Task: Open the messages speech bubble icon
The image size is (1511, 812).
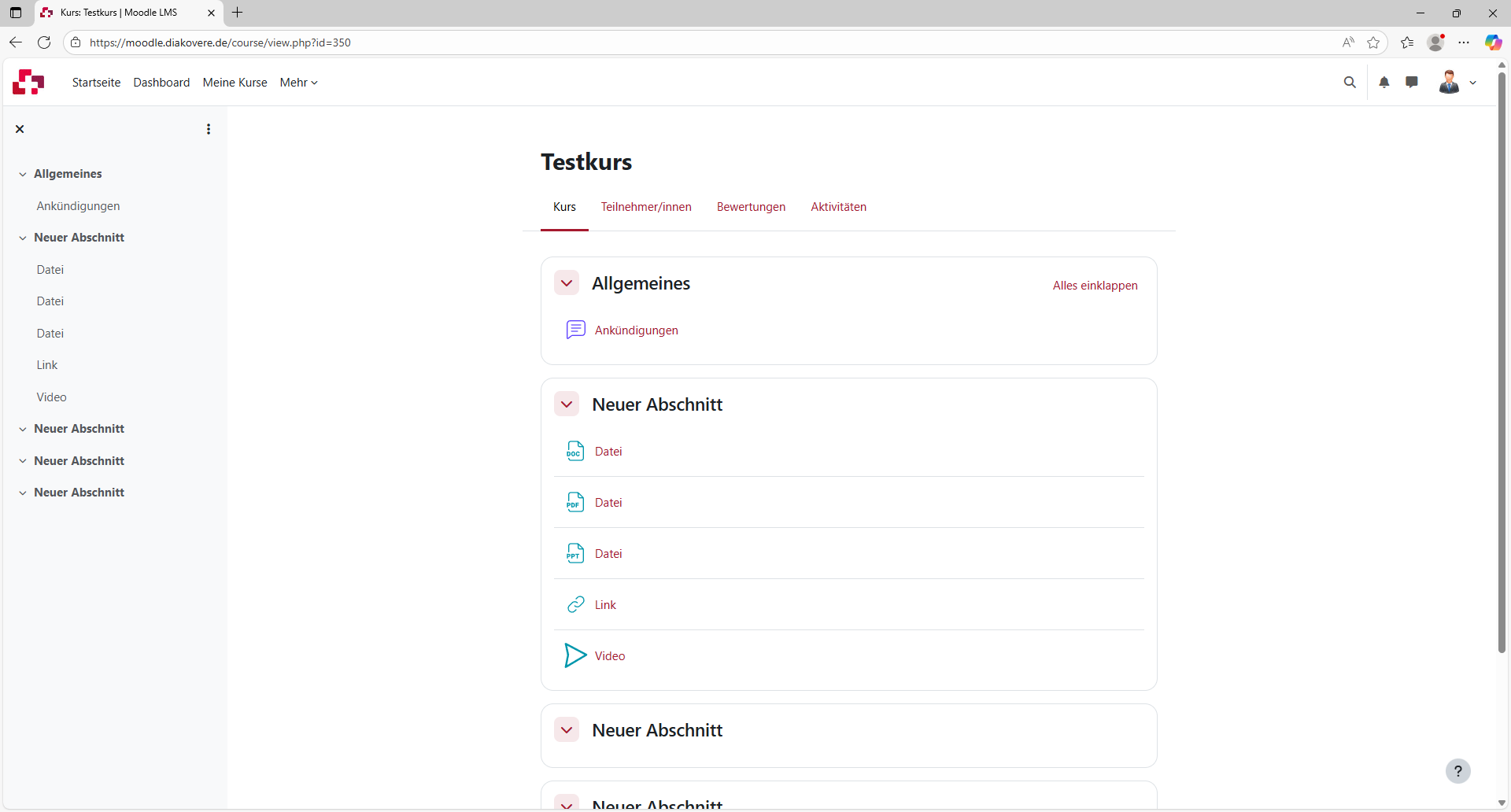Action: (x=1412, y=83)
